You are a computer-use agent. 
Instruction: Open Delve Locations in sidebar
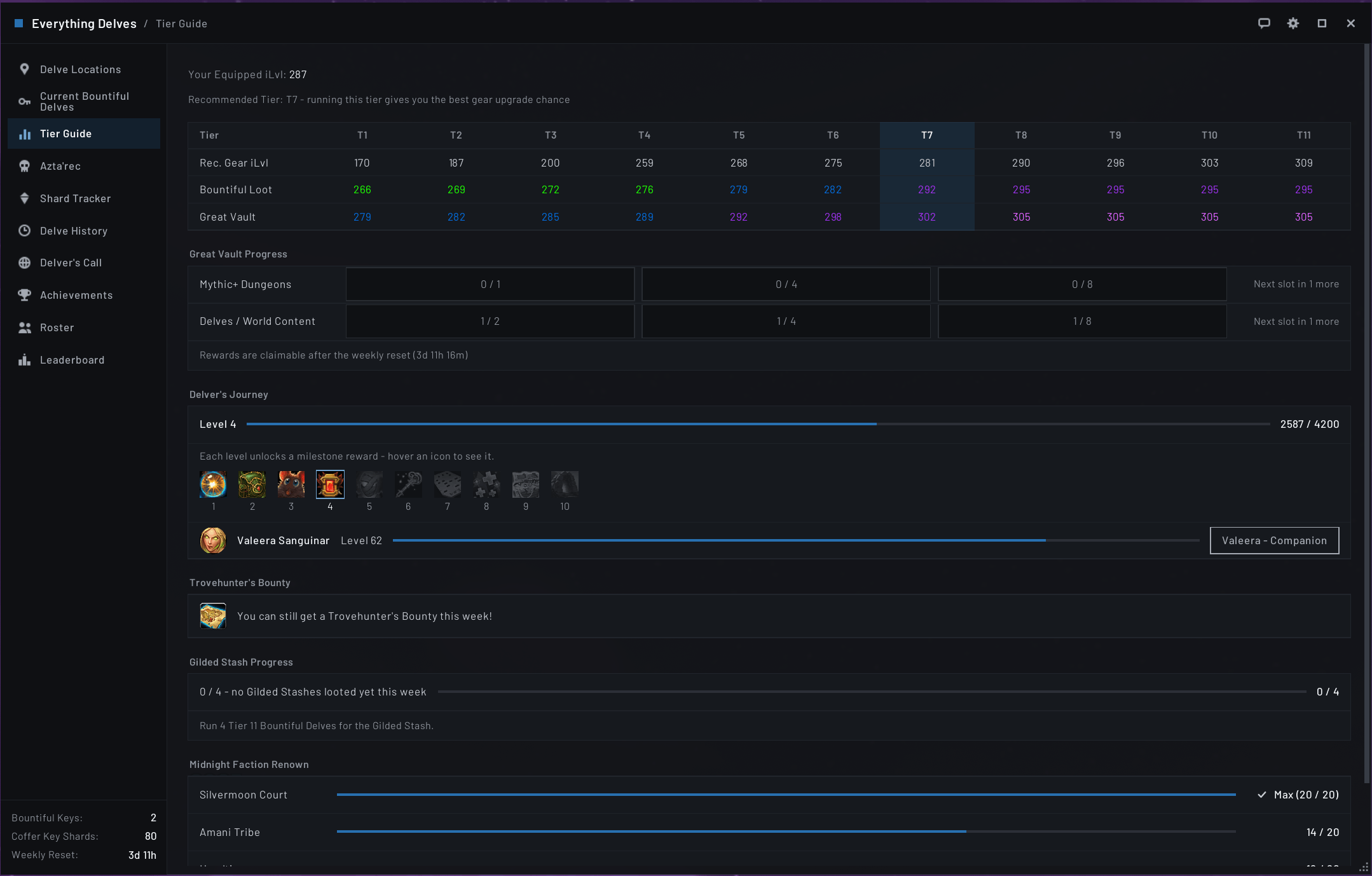click(84, 69)
